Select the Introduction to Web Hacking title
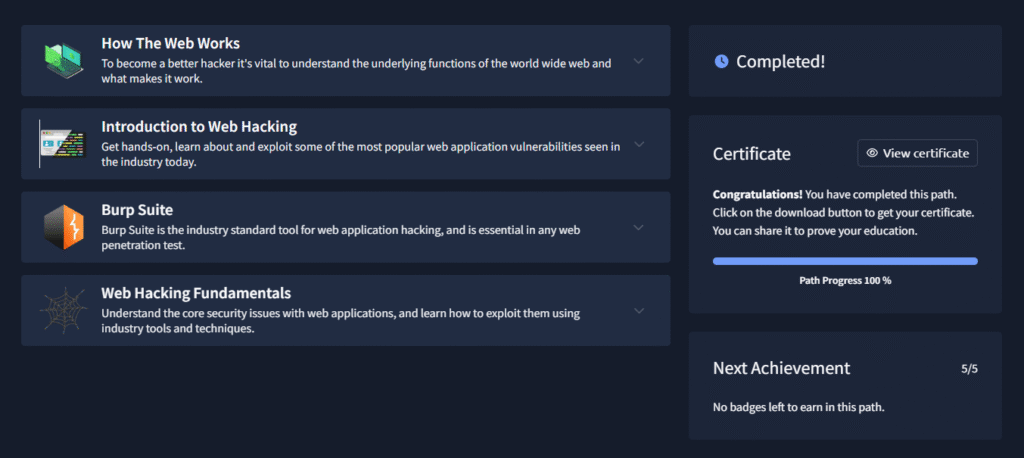Image resolution: width=1024 pixels, height=458 pixels. click(199, 127)
